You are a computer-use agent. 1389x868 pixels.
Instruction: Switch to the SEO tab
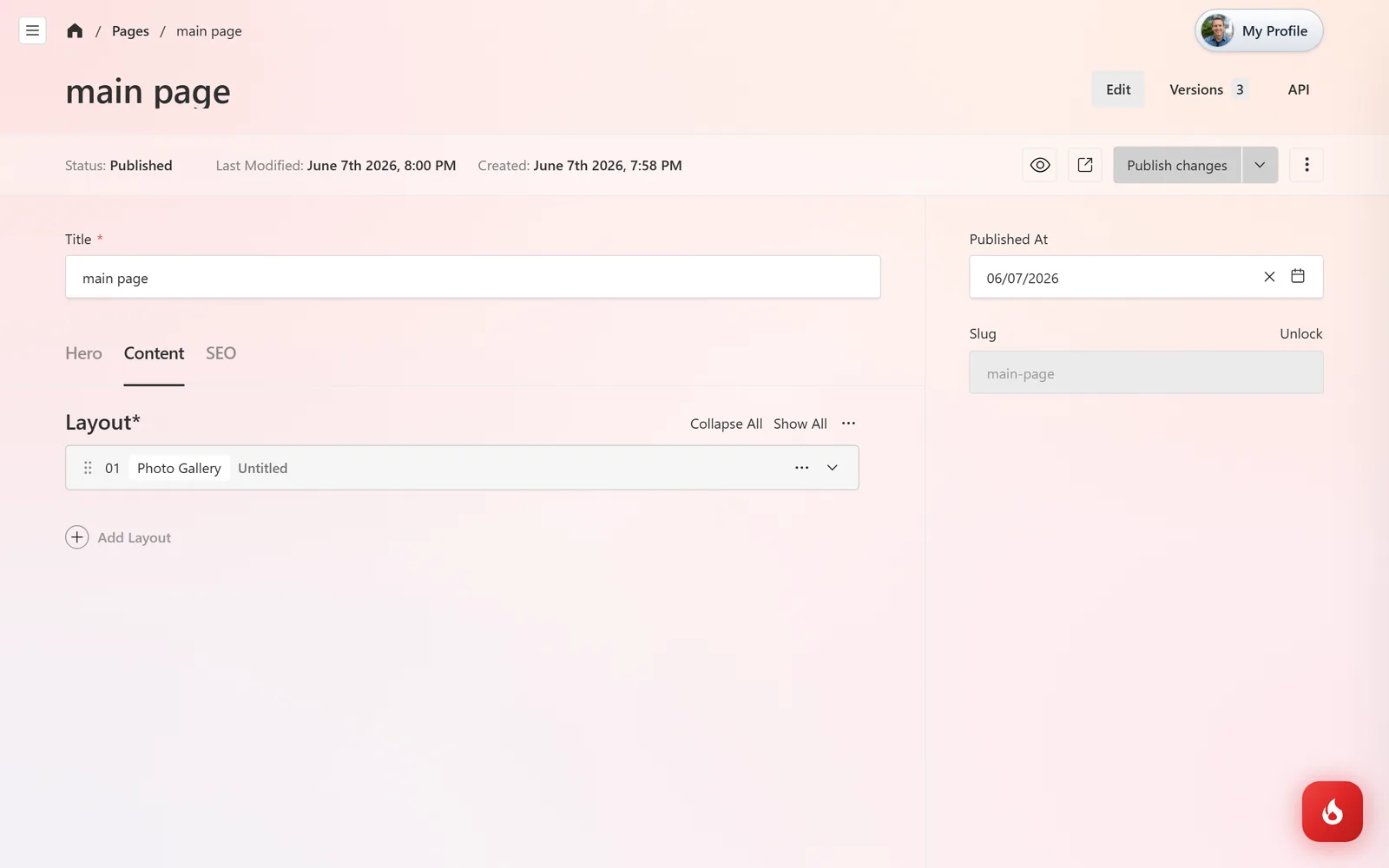[x=221, y=353]
